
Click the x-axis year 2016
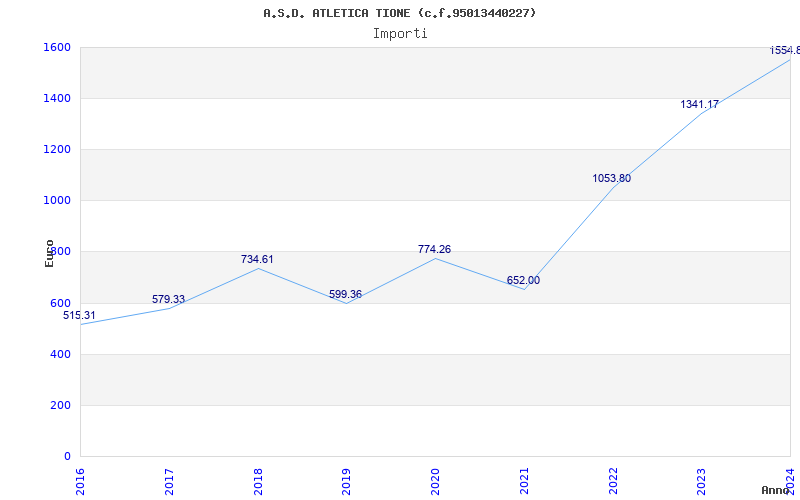[x=81, y=482]
